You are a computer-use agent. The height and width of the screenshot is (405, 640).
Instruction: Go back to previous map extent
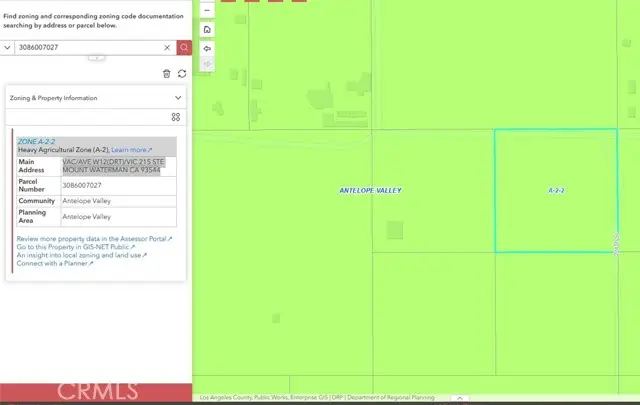206,47
